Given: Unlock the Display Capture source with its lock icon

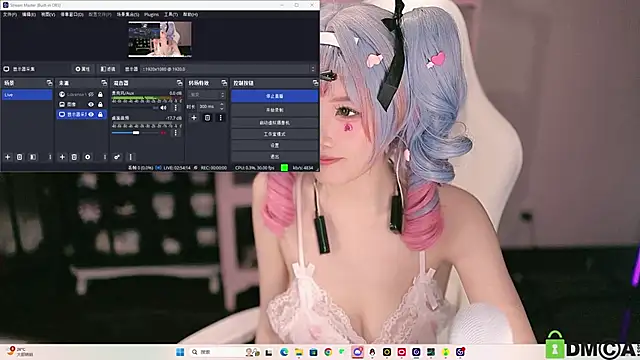Looking at the screenshot, I should tap(100, 115).
